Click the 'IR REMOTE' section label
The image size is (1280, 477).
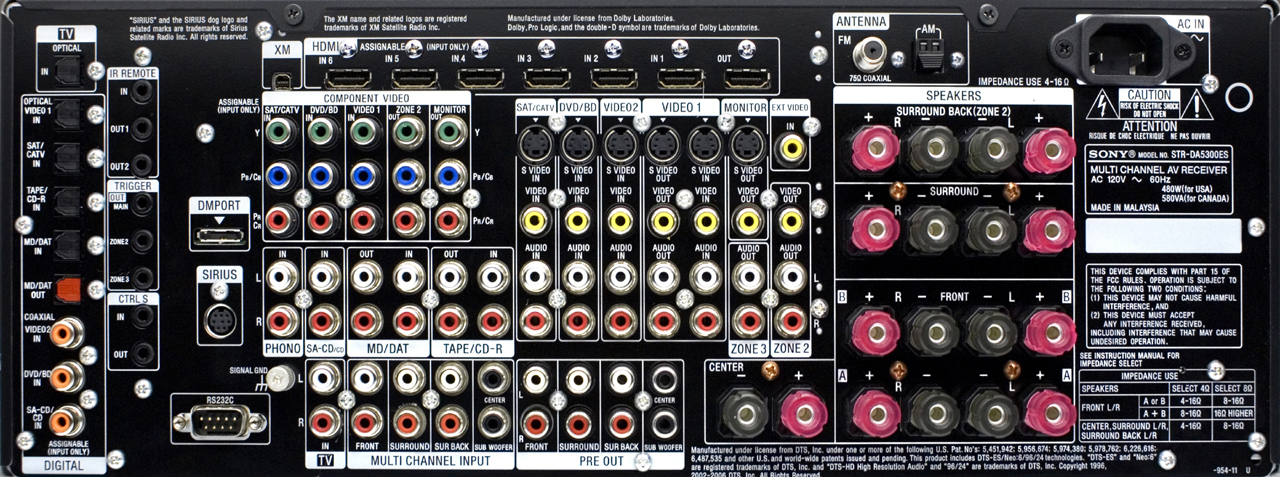click(134, 73)
